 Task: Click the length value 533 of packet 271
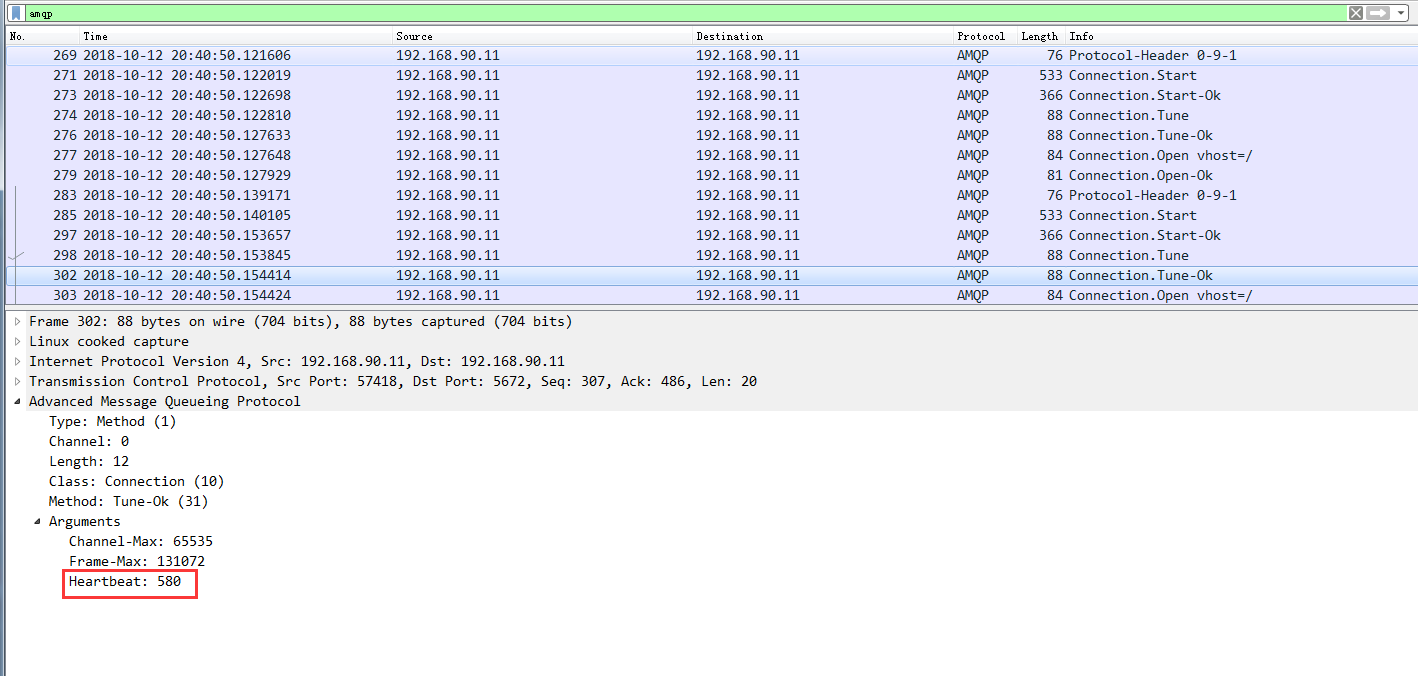click(1049, 75)
